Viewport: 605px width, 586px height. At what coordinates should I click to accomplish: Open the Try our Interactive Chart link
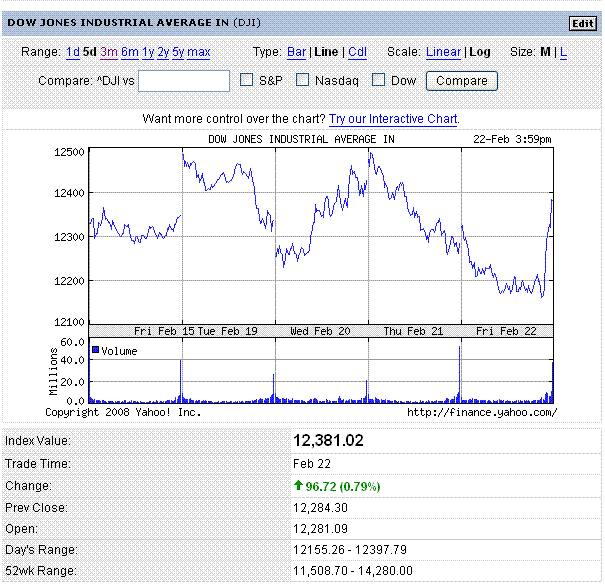pos(394,119)
